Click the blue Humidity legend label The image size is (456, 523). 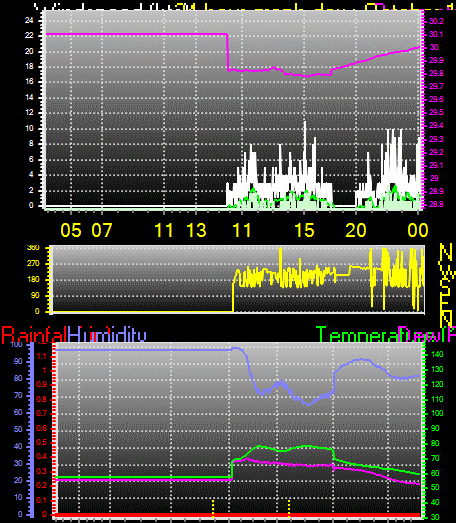[x=107, y=335]
